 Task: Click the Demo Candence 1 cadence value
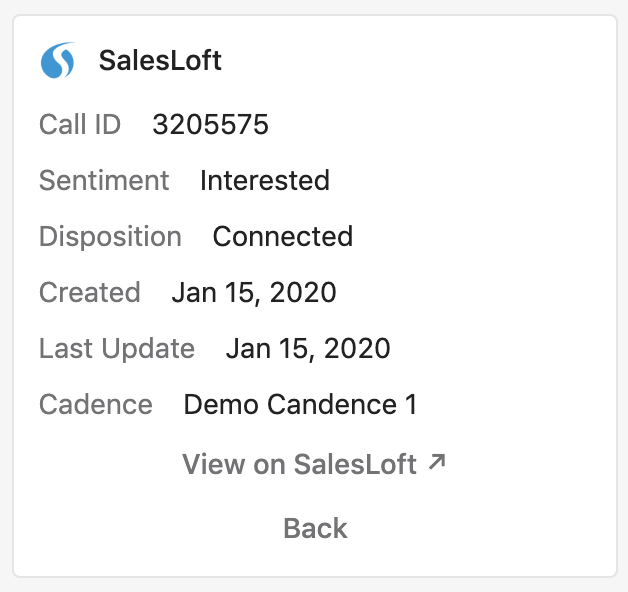300,405
